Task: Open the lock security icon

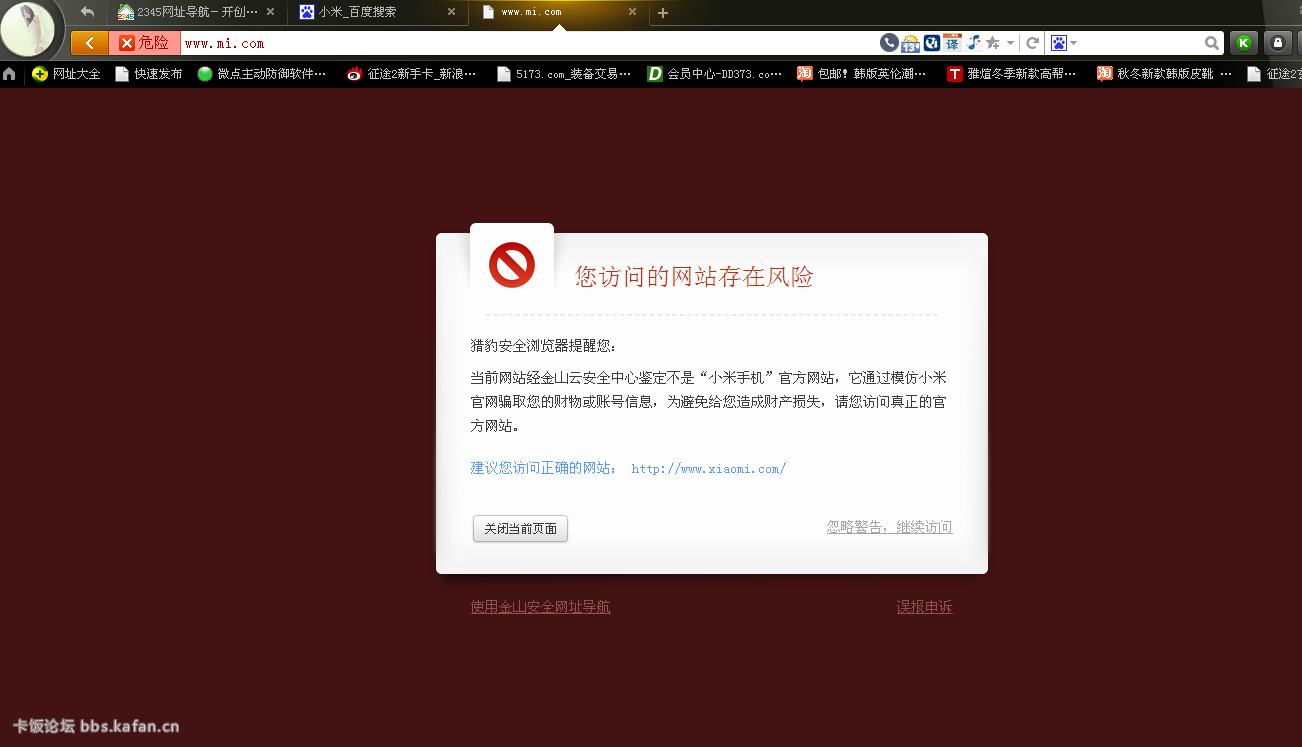Action: tap(1277, 43)
